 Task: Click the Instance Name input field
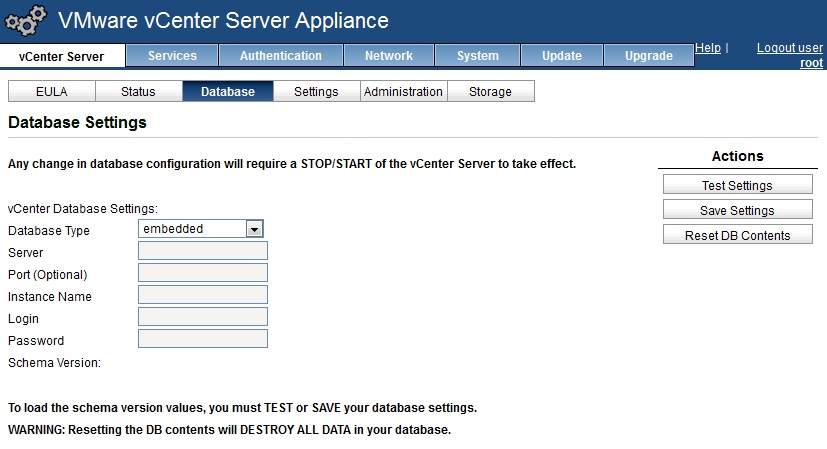(x=203, y=294)
